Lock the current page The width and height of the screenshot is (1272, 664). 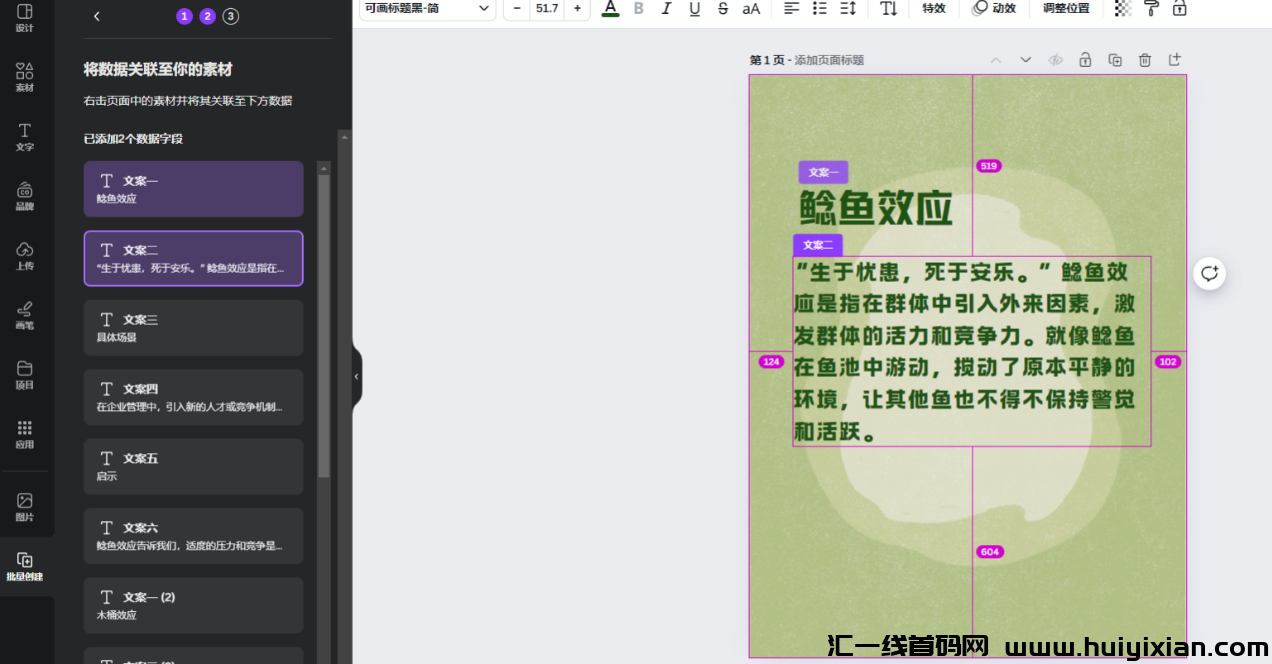click(1085, 60)
